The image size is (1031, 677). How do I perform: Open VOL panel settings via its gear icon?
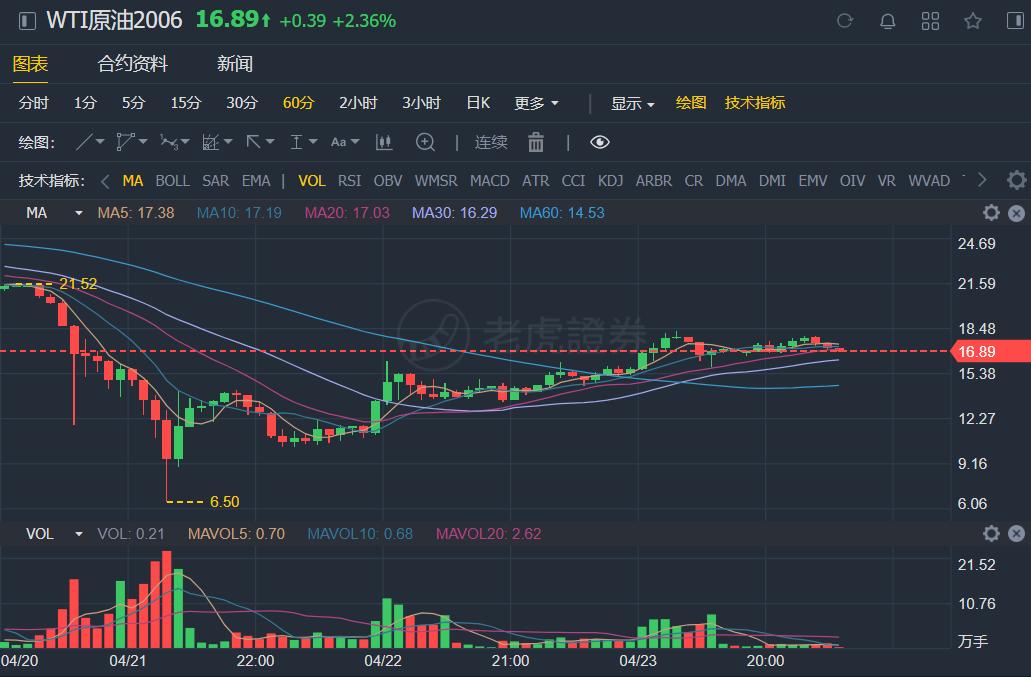990,534
